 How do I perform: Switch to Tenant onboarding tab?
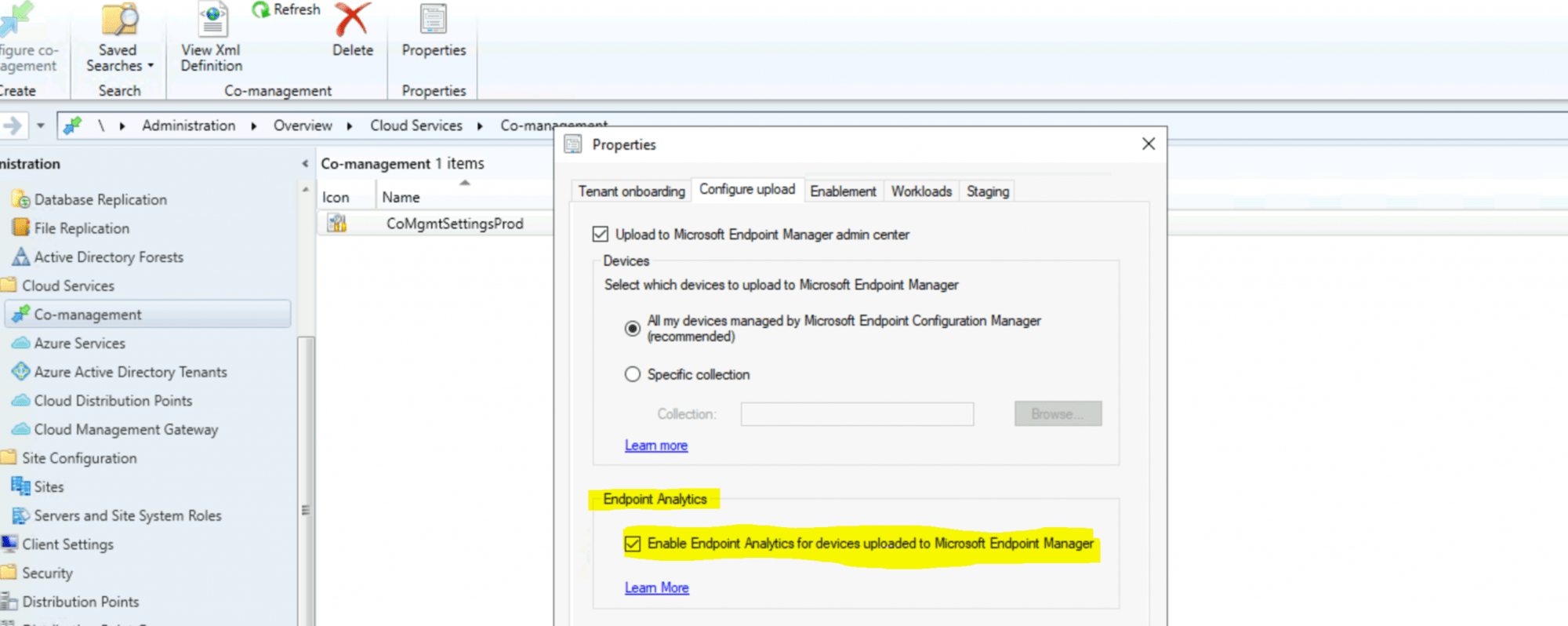(x=631, y=191)
